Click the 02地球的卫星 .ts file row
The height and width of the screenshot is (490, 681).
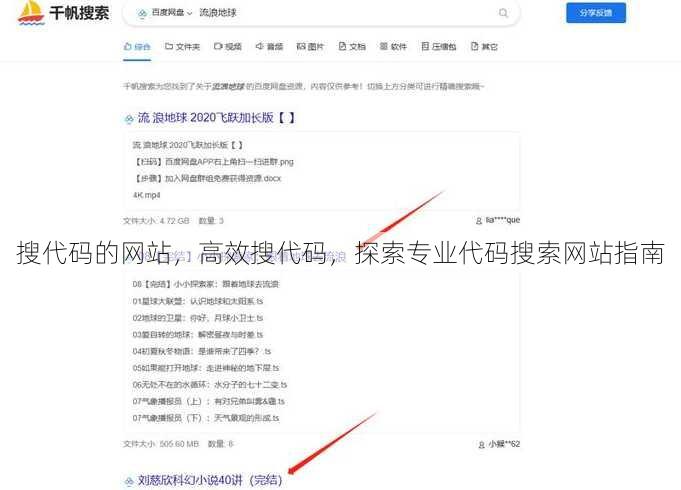tap(198, 318)
